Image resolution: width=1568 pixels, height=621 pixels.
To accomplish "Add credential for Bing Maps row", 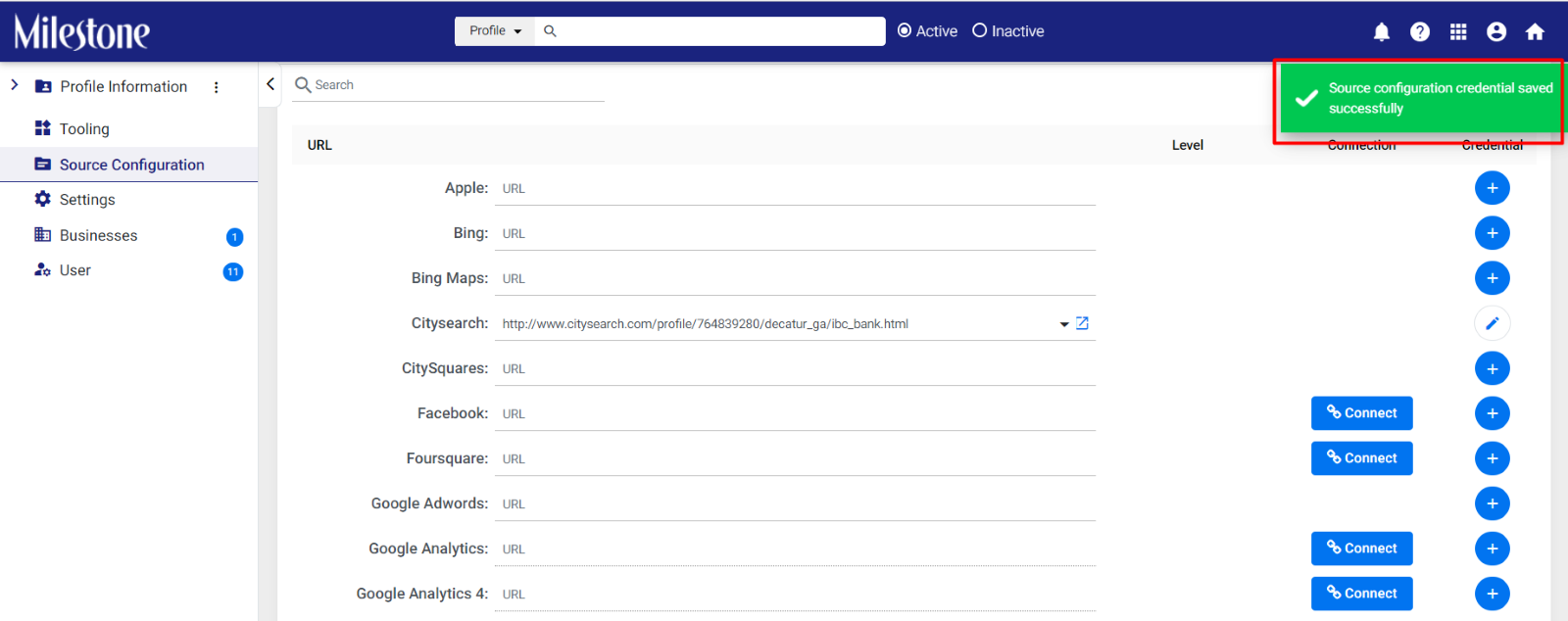I will pos(1493,278).
